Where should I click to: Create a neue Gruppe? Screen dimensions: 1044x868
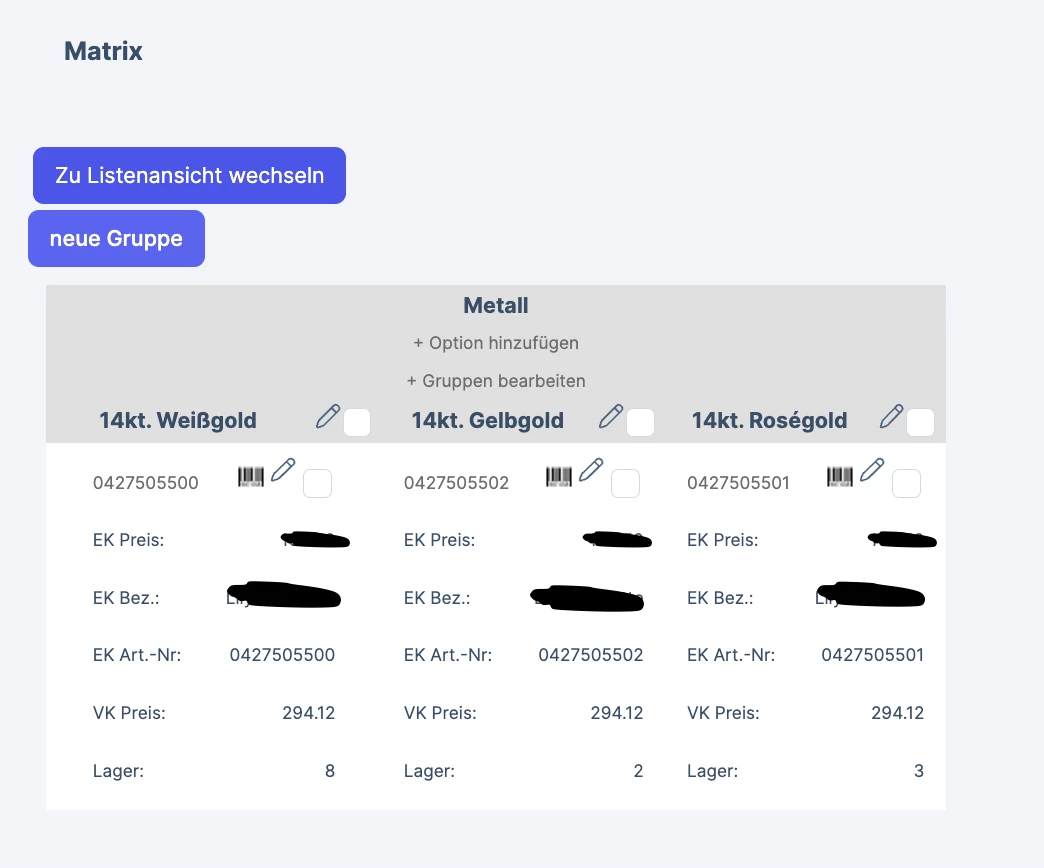pos(117,238)
